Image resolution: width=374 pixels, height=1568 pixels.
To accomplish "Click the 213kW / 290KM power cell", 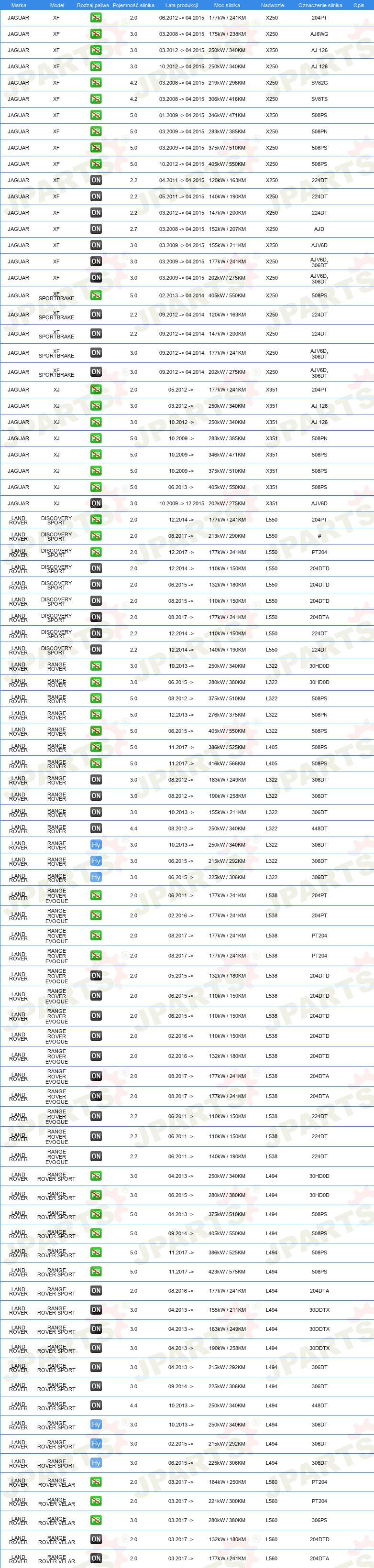I will (x=227, y=535).
